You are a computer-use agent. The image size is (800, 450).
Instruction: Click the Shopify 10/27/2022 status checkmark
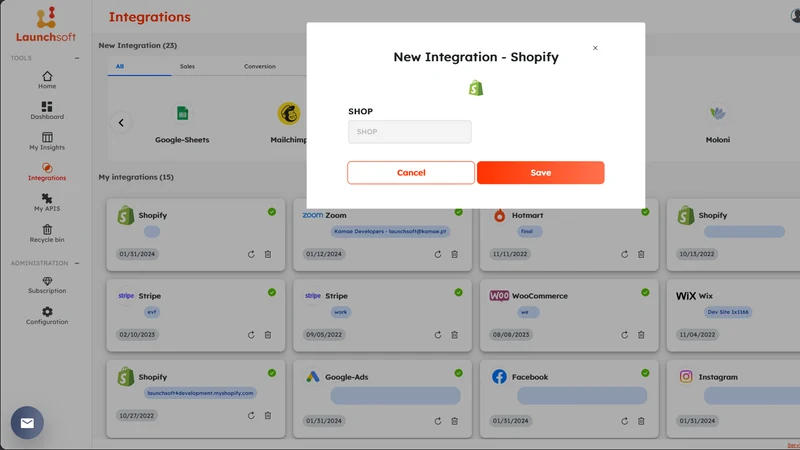pos(272,373)
